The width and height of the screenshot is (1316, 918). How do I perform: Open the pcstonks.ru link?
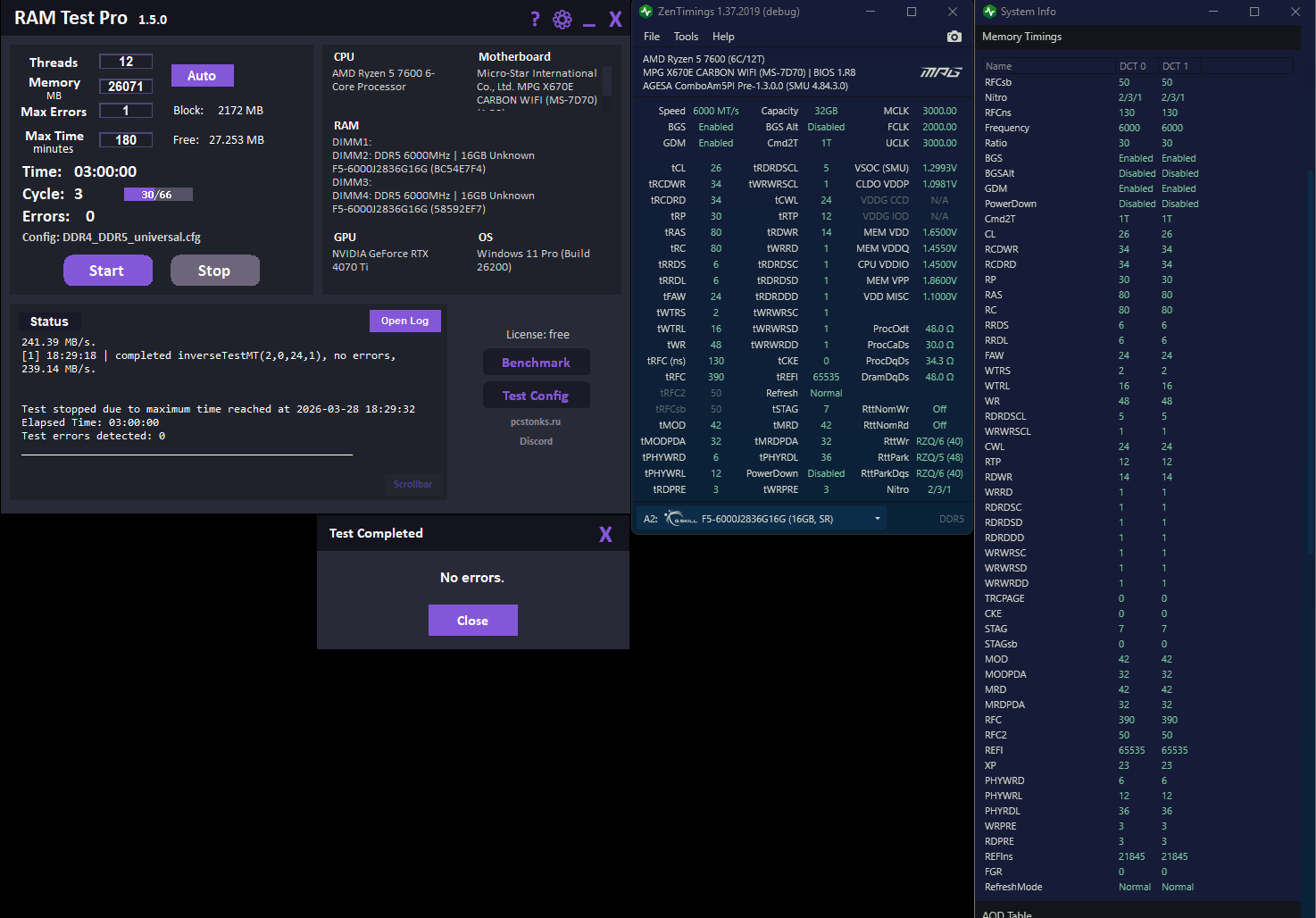536,421
